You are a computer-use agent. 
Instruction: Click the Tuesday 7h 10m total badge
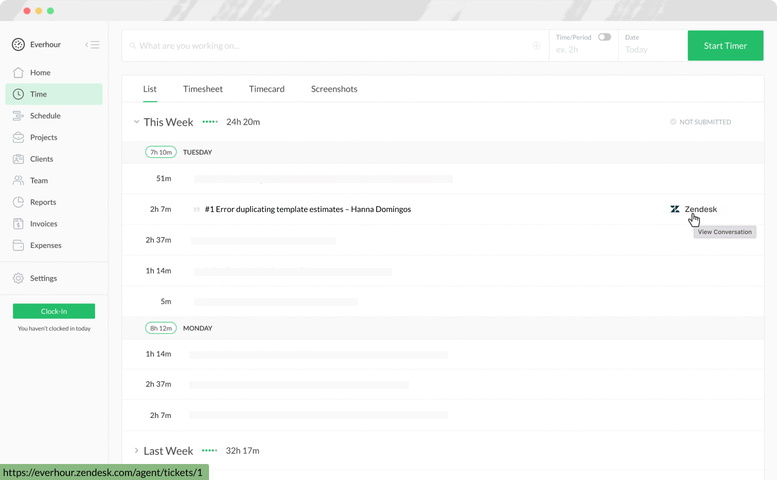click(x=161, y=152)
